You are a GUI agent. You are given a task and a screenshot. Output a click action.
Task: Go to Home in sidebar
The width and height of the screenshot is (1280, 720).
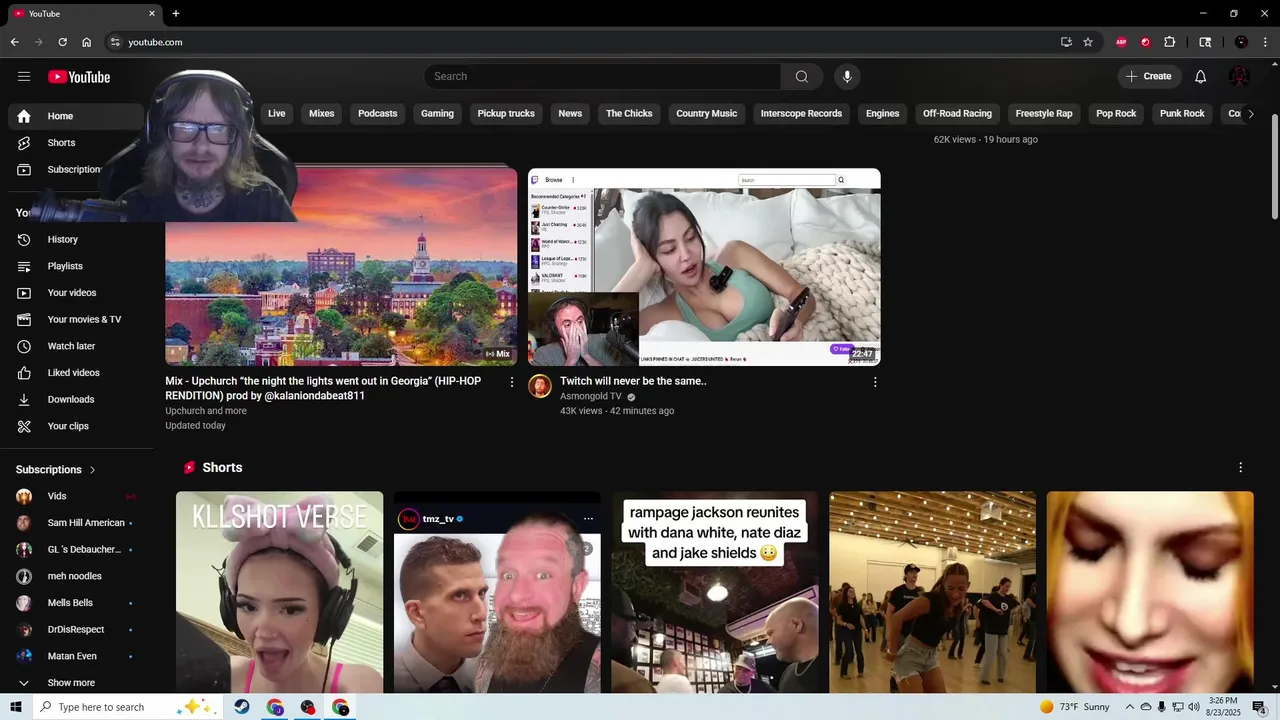(76, 116)
